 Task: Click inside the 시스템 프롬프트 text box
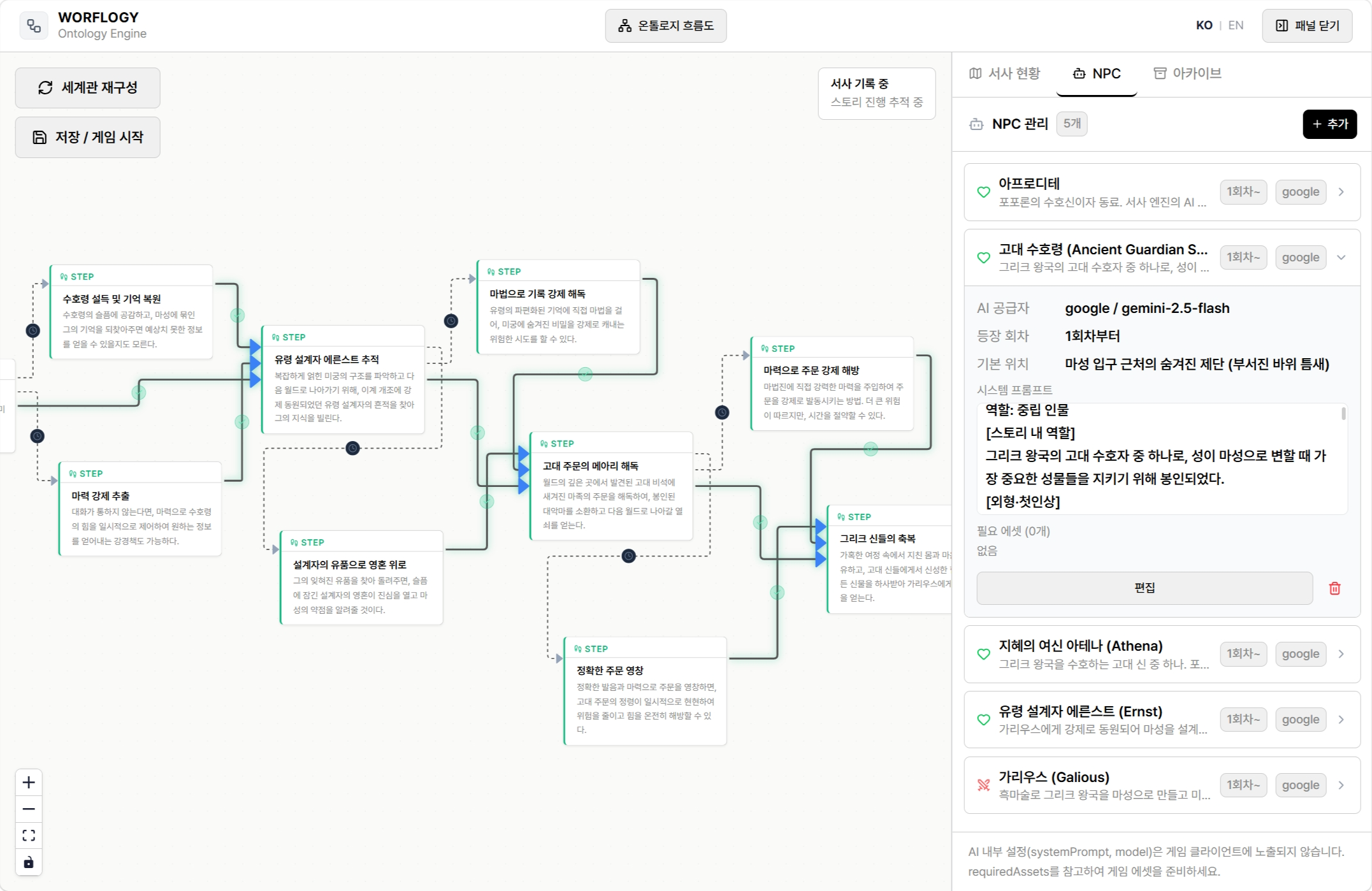point(1161,458)
